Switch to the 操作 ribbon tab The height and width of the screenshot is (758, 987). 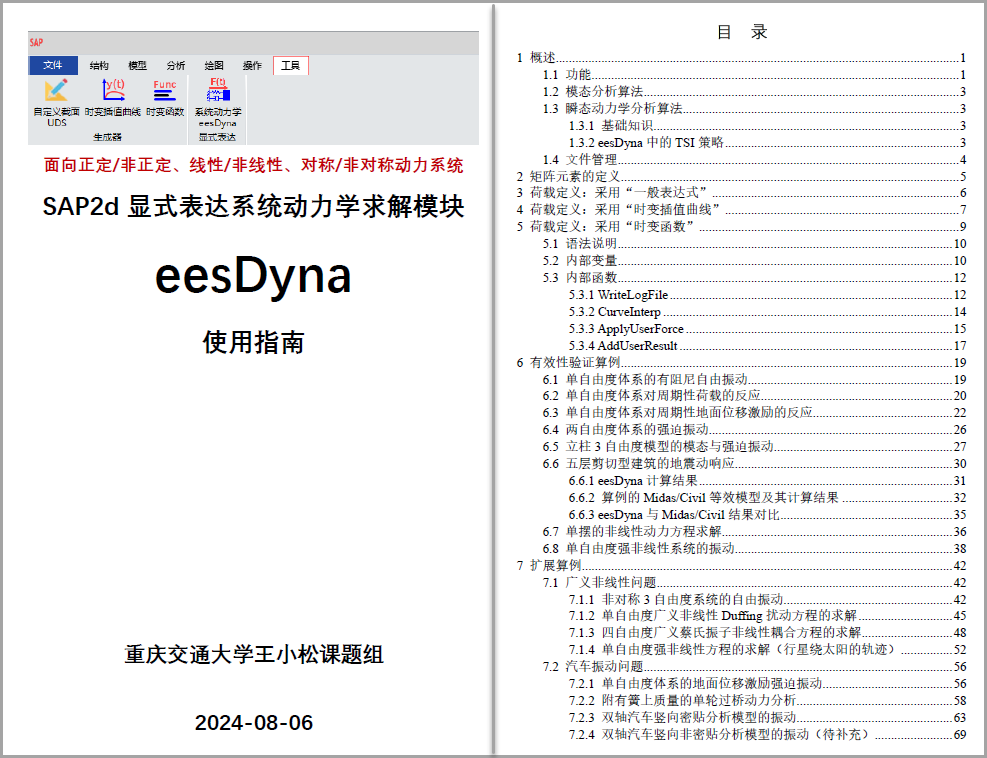click(252, 65)
